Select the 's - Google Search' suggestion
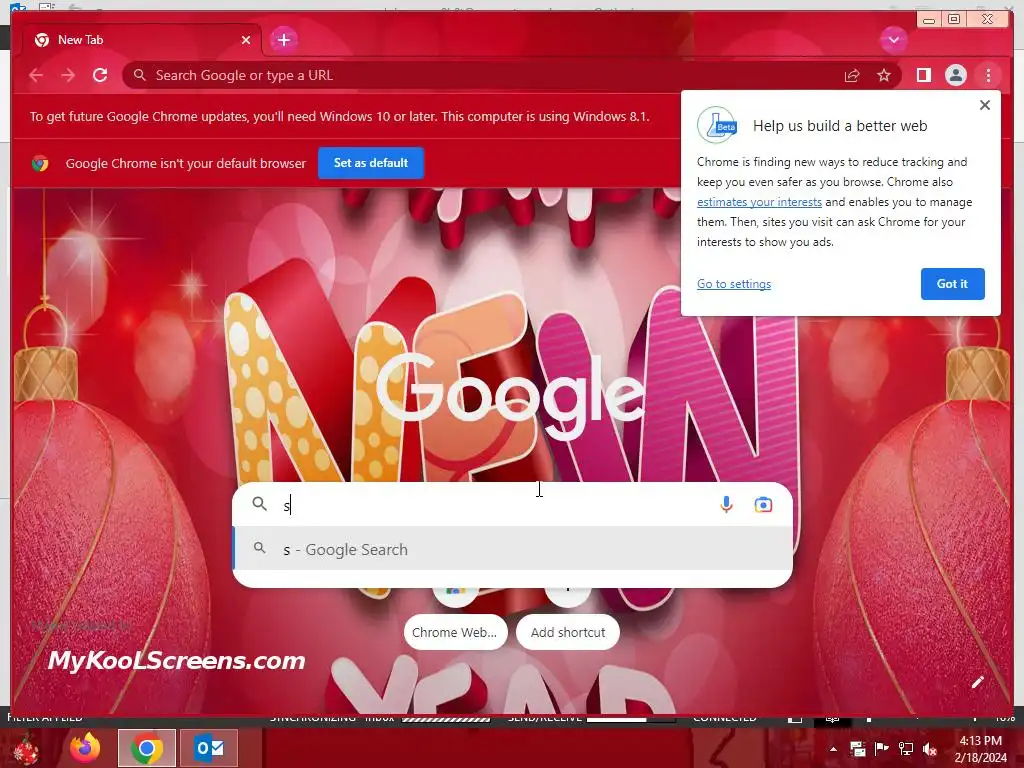 pyautogui.click(x=513, y=549)
